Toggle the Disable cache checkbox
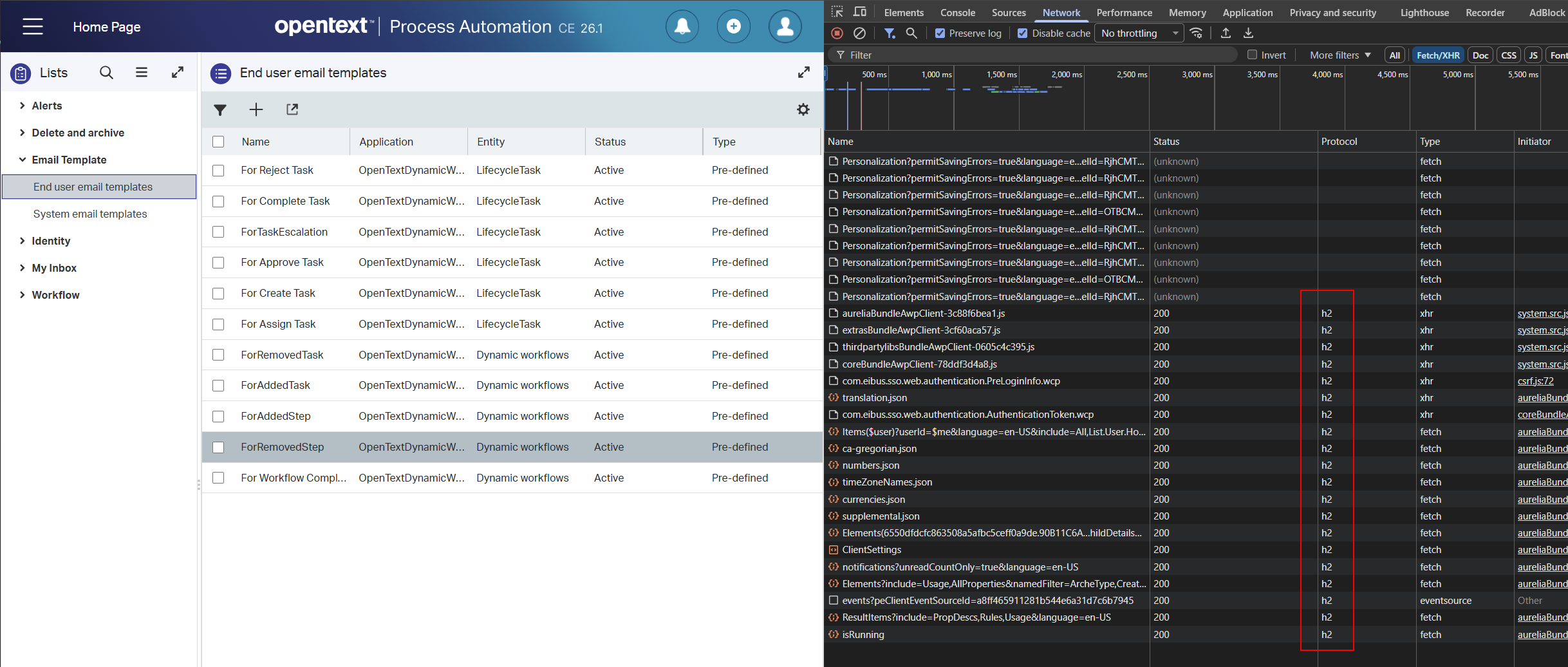The width and height of the screenshot is (1568, 667). click(x=1023, y=33)
